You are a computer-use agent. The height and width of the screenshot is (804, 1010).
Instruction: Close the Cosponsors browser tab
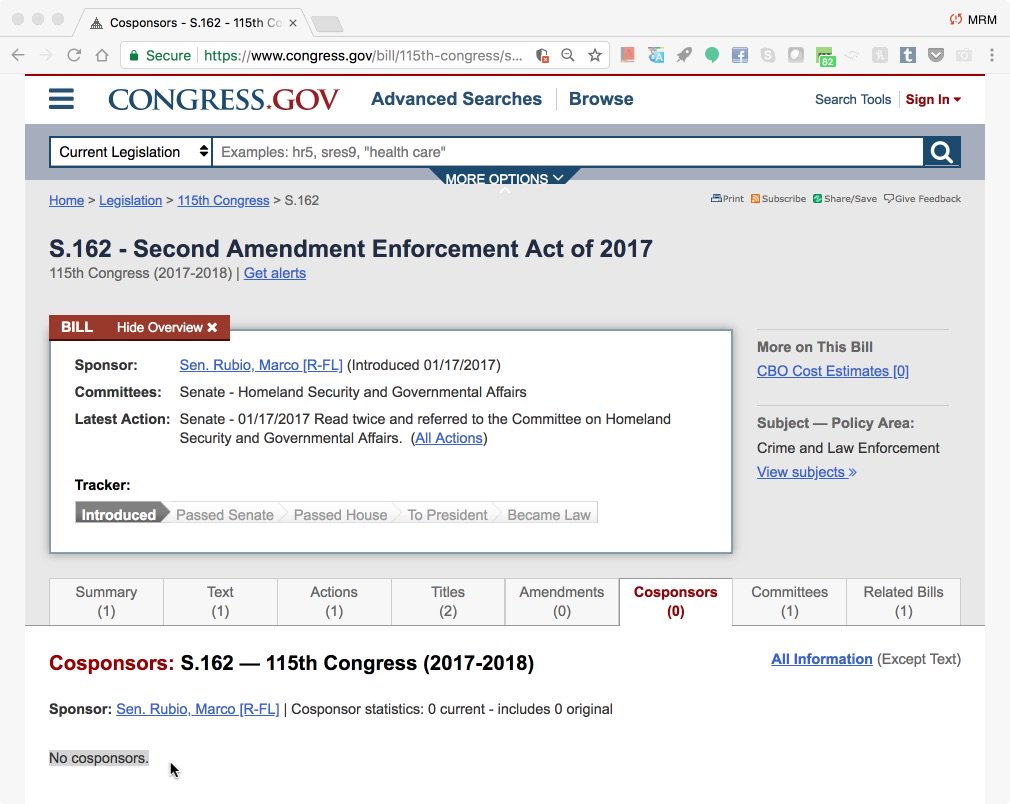[x=292, y=23]
